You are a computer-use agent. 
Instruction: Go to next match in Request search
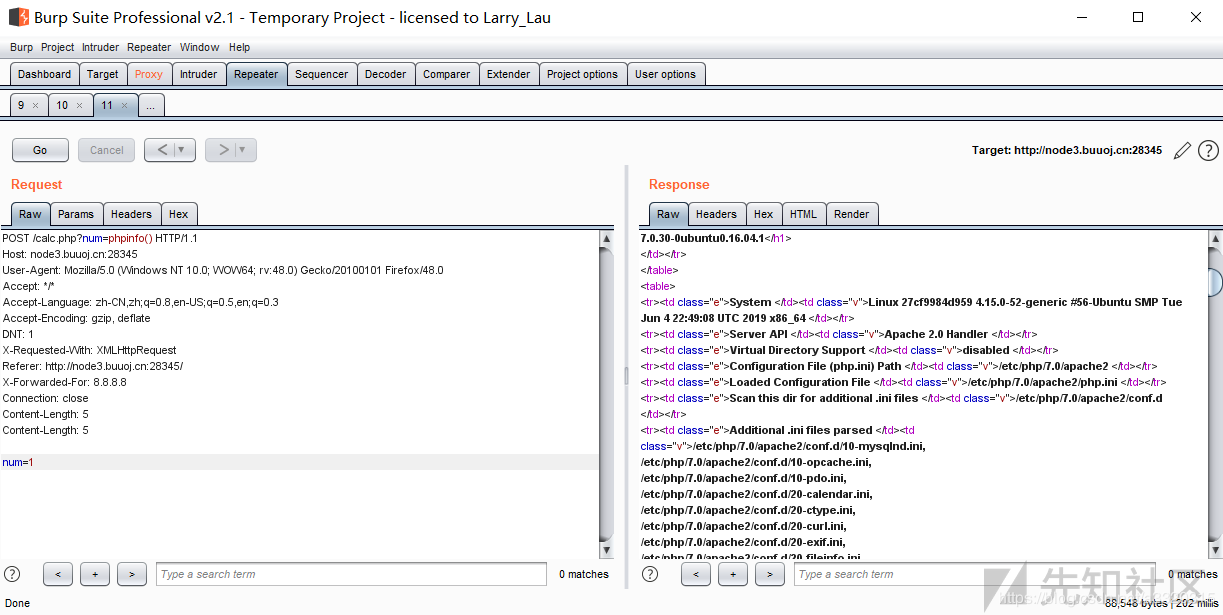132,574
